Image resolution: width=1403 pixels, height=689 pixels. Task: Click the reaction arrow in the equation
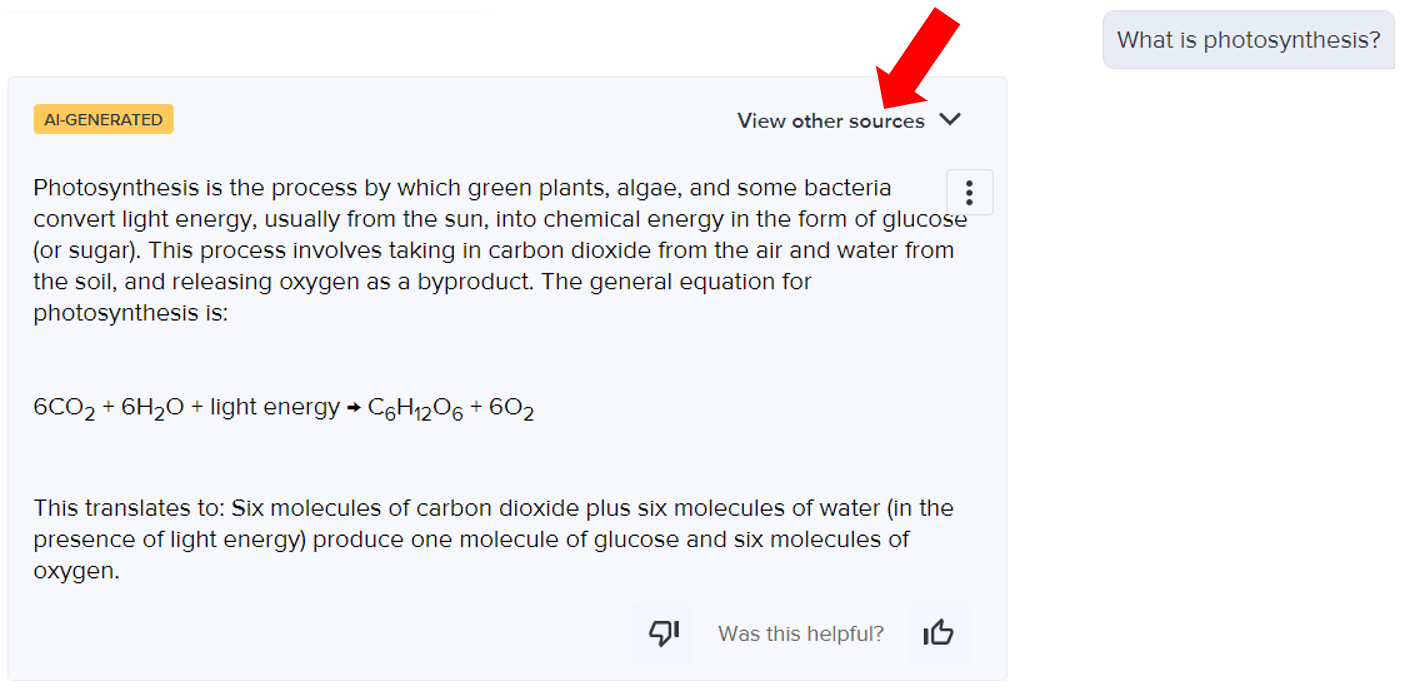pyautogui.click(x=354, y=408)
